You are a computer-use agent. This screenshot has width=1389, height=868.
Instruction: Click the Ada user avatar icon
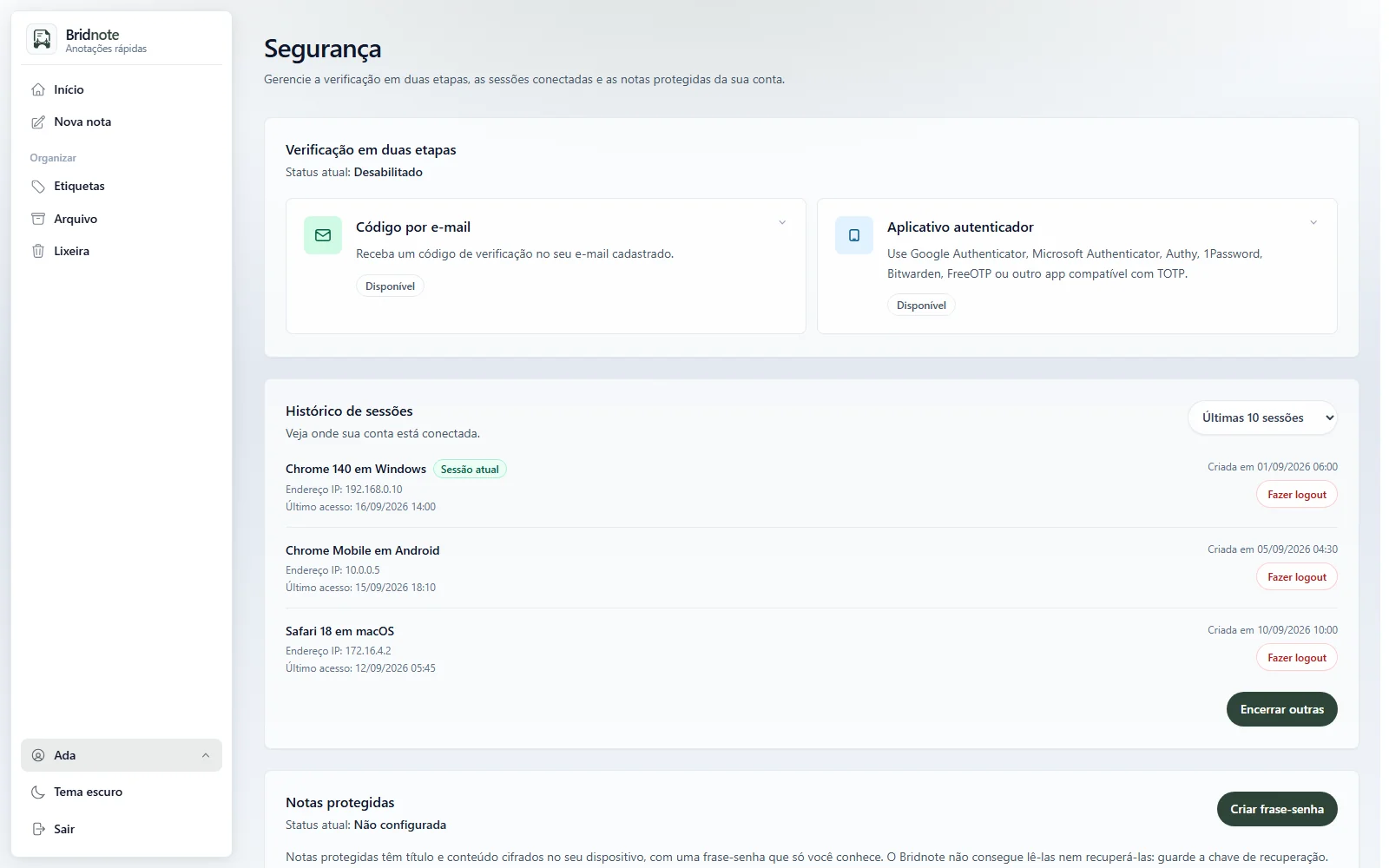point(38,755)
